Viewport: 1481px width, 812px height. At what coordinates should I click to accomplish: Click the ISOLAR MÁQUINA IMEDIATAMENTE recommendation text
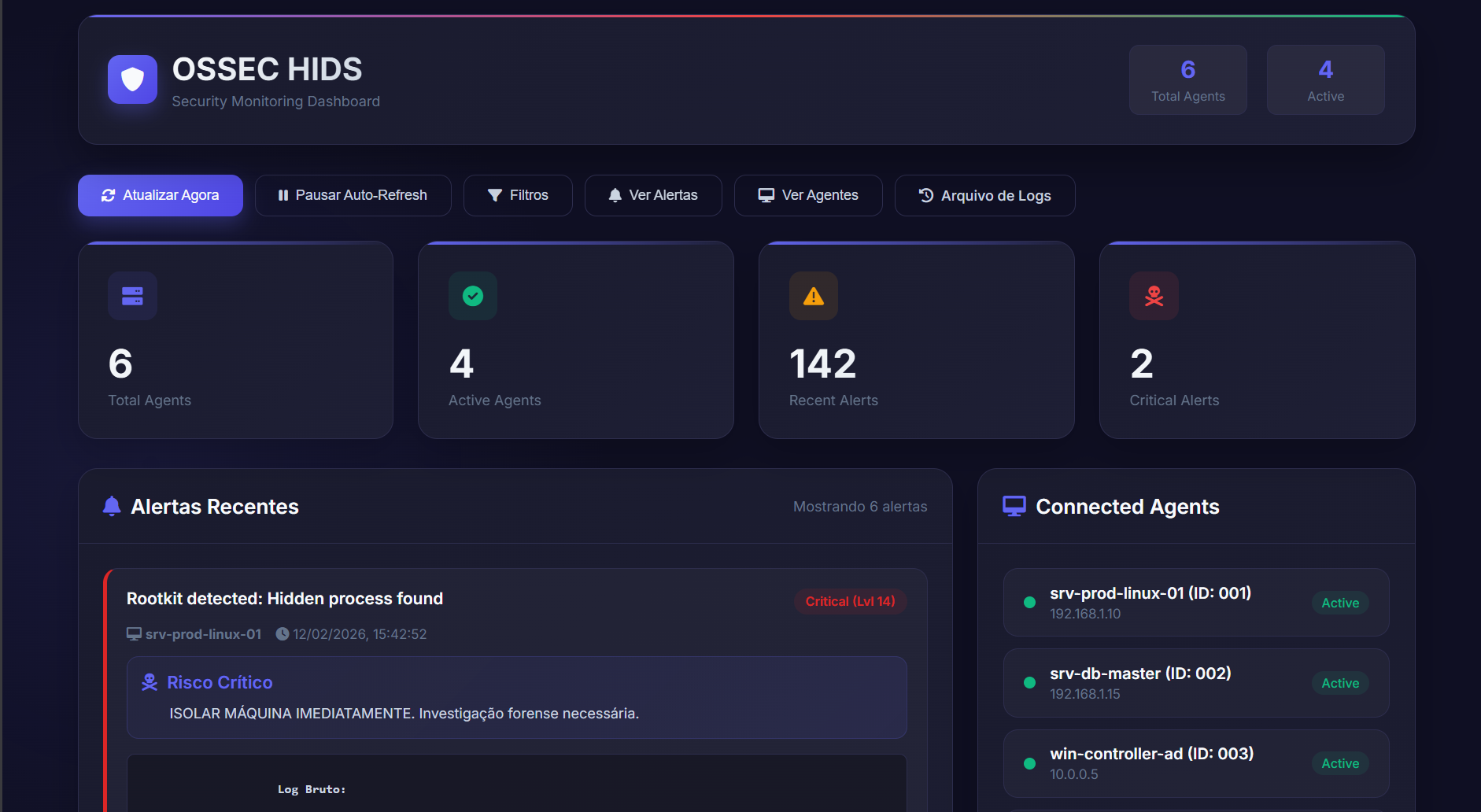[x=404, y=714]
